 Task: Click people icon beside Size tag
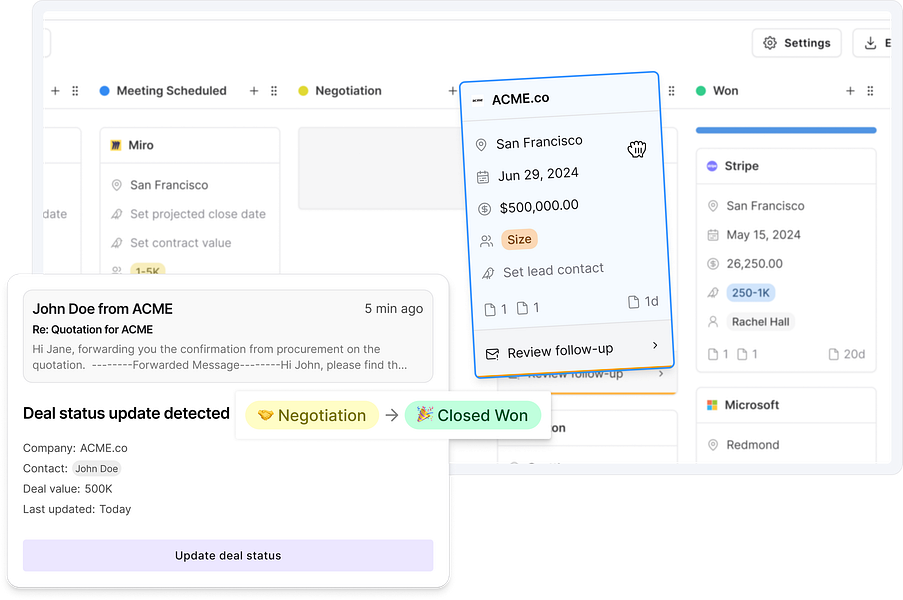(x=487, y=241)
